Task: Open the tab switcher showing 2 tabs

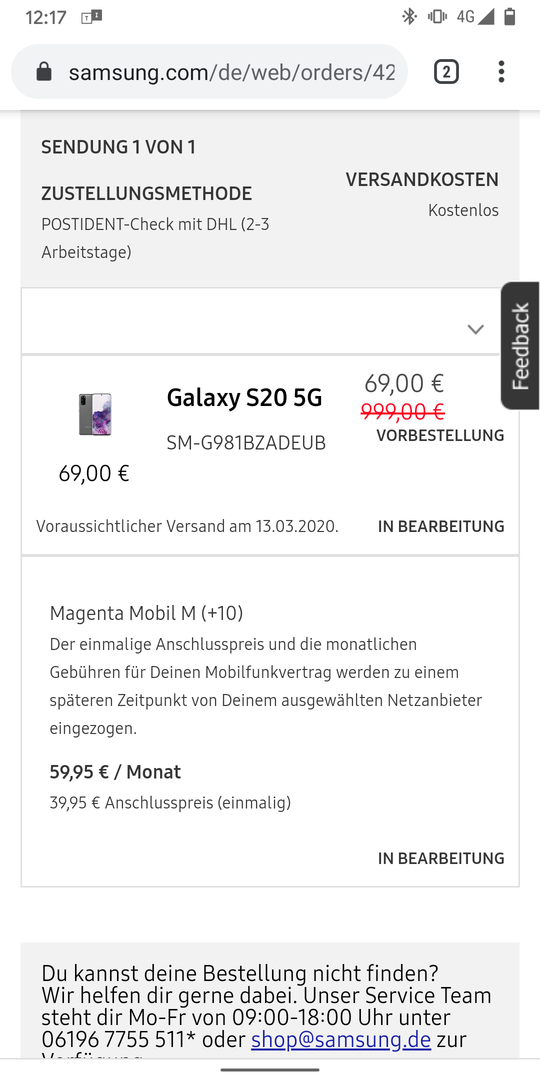Action: (x=446, y=72)
